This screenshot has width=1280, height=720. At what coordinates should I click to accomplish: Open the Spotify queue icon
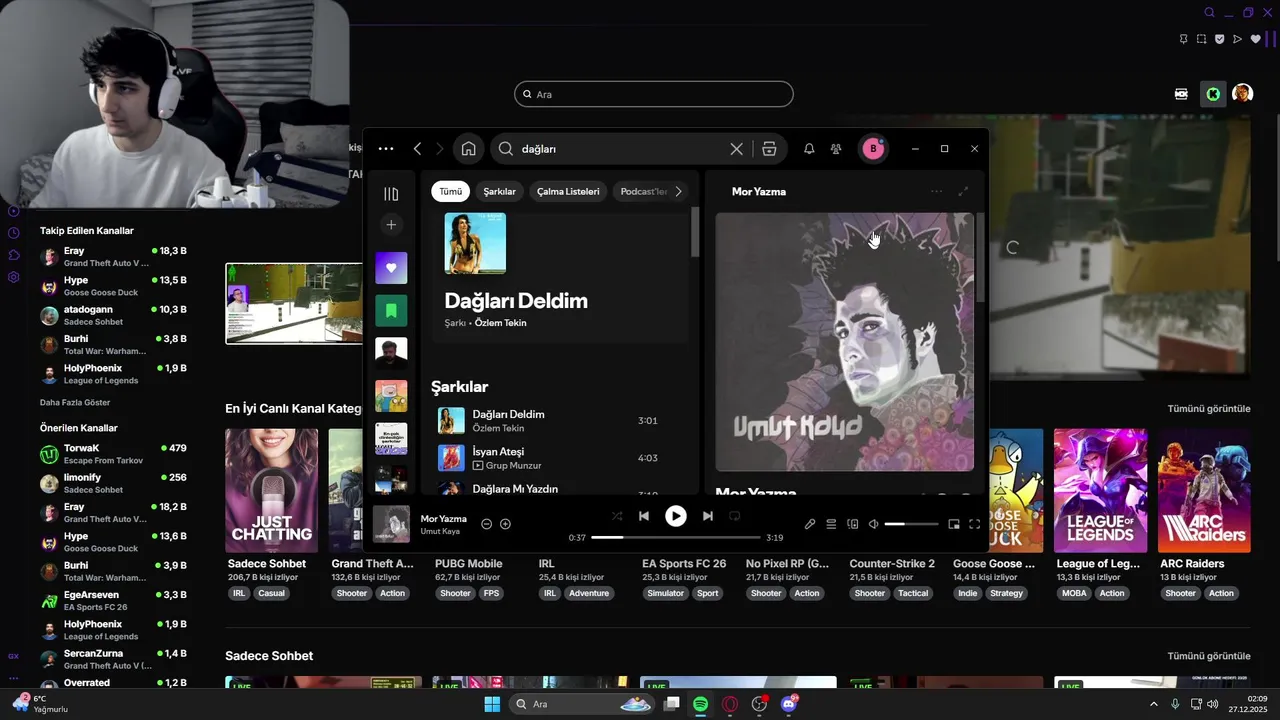(x=831, y=524)
